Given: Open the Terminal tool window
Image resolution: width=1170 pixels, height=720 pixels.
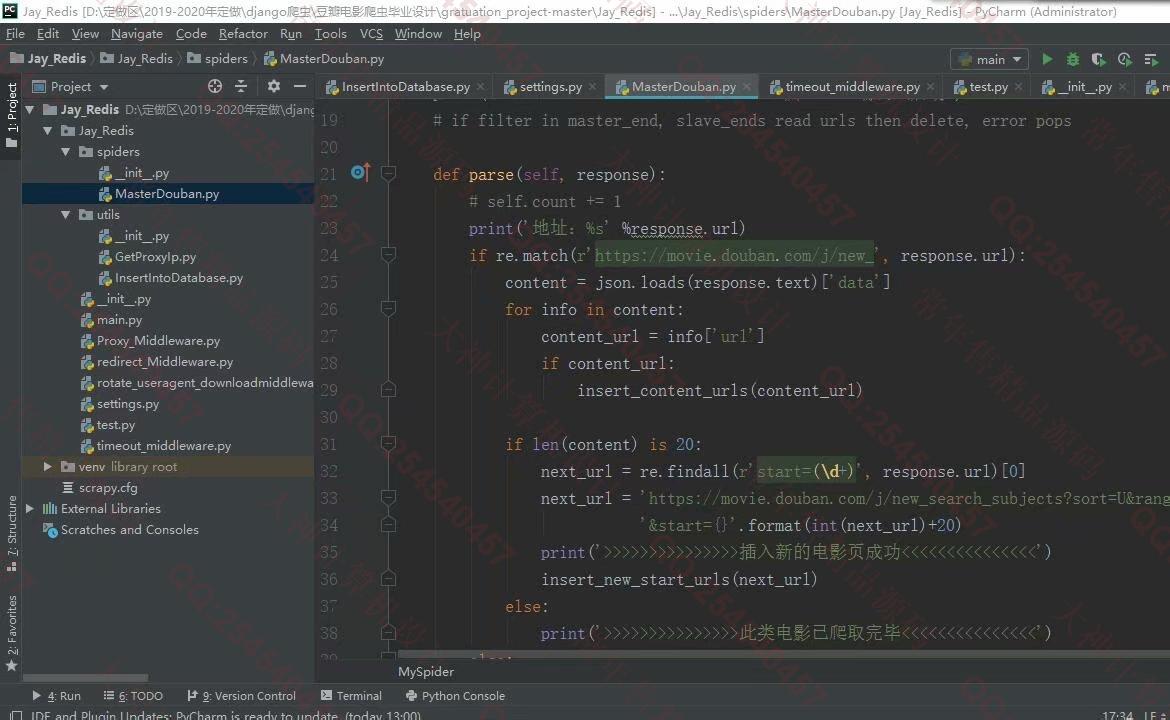Looking at the screenshot, I should click(x=351, y=695).
